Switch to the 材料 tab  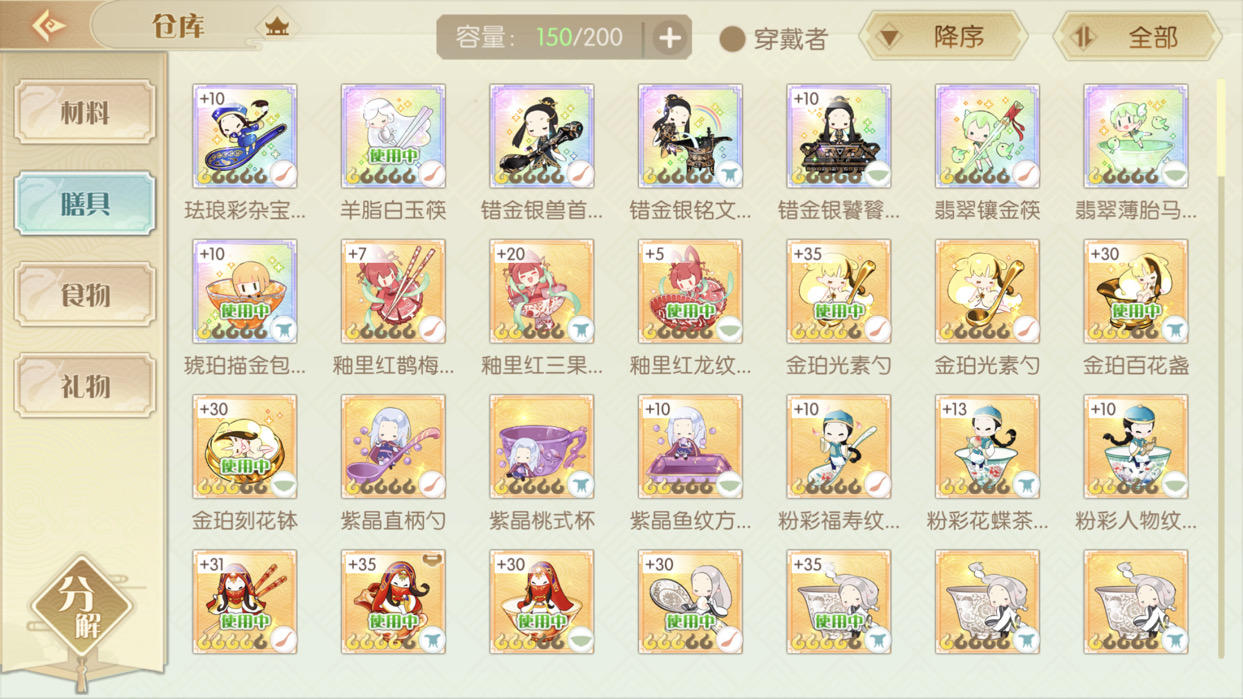tap(85, 112)
